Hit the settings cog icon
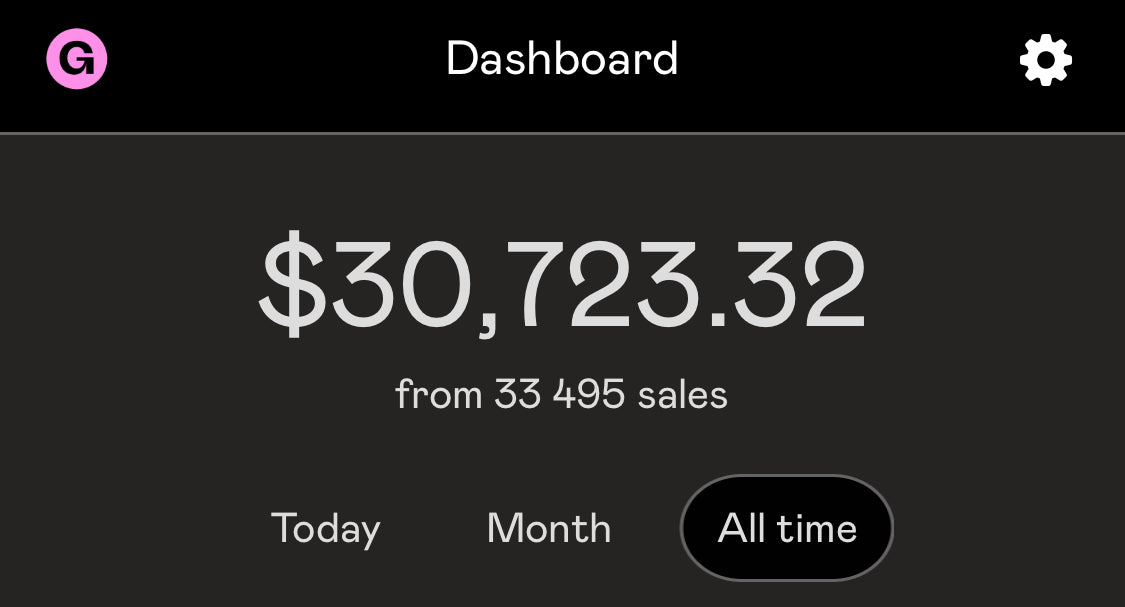This screenshot has width=1125, height=607. (x=1045, y=60)
